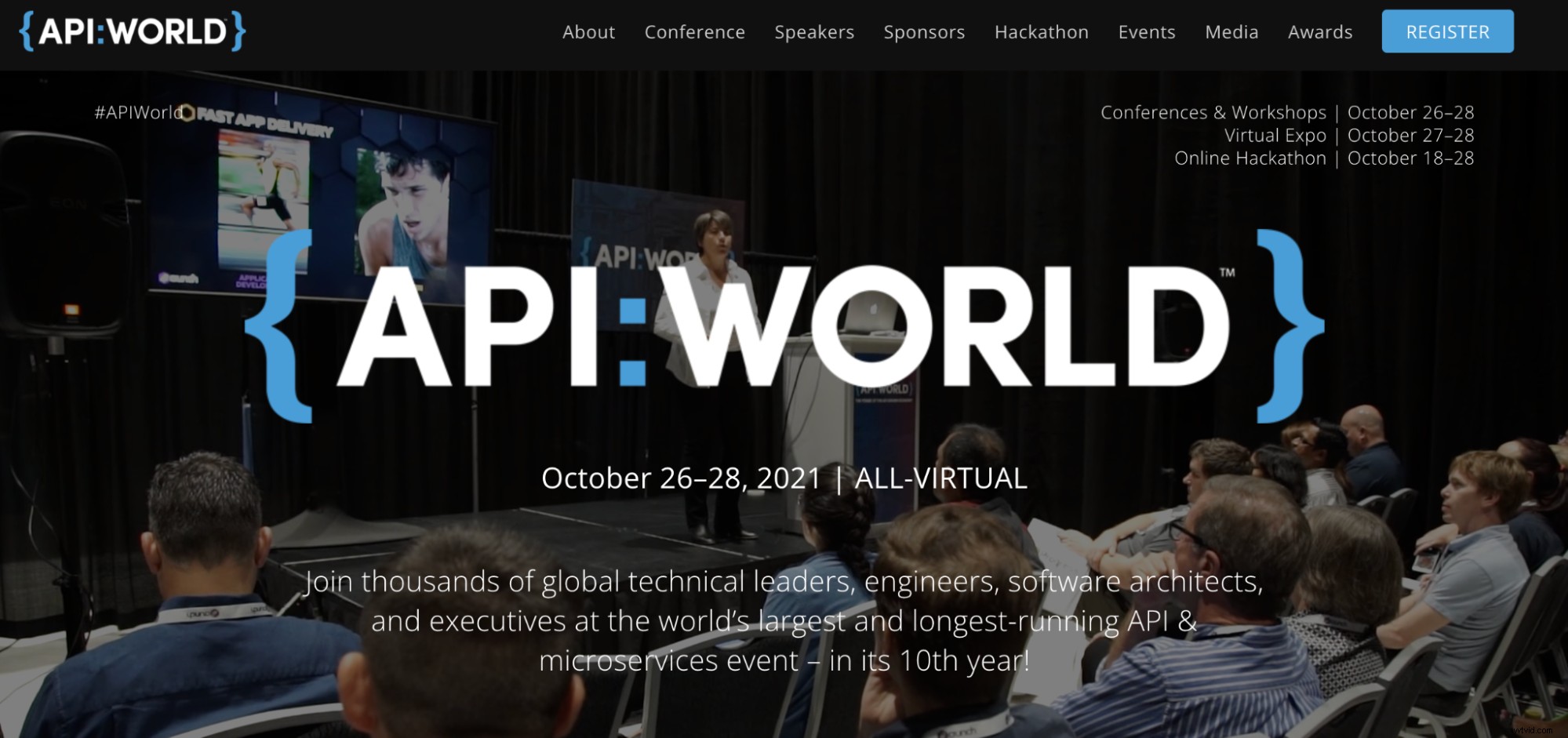Open the Media page

click(x=1231, y=32)
